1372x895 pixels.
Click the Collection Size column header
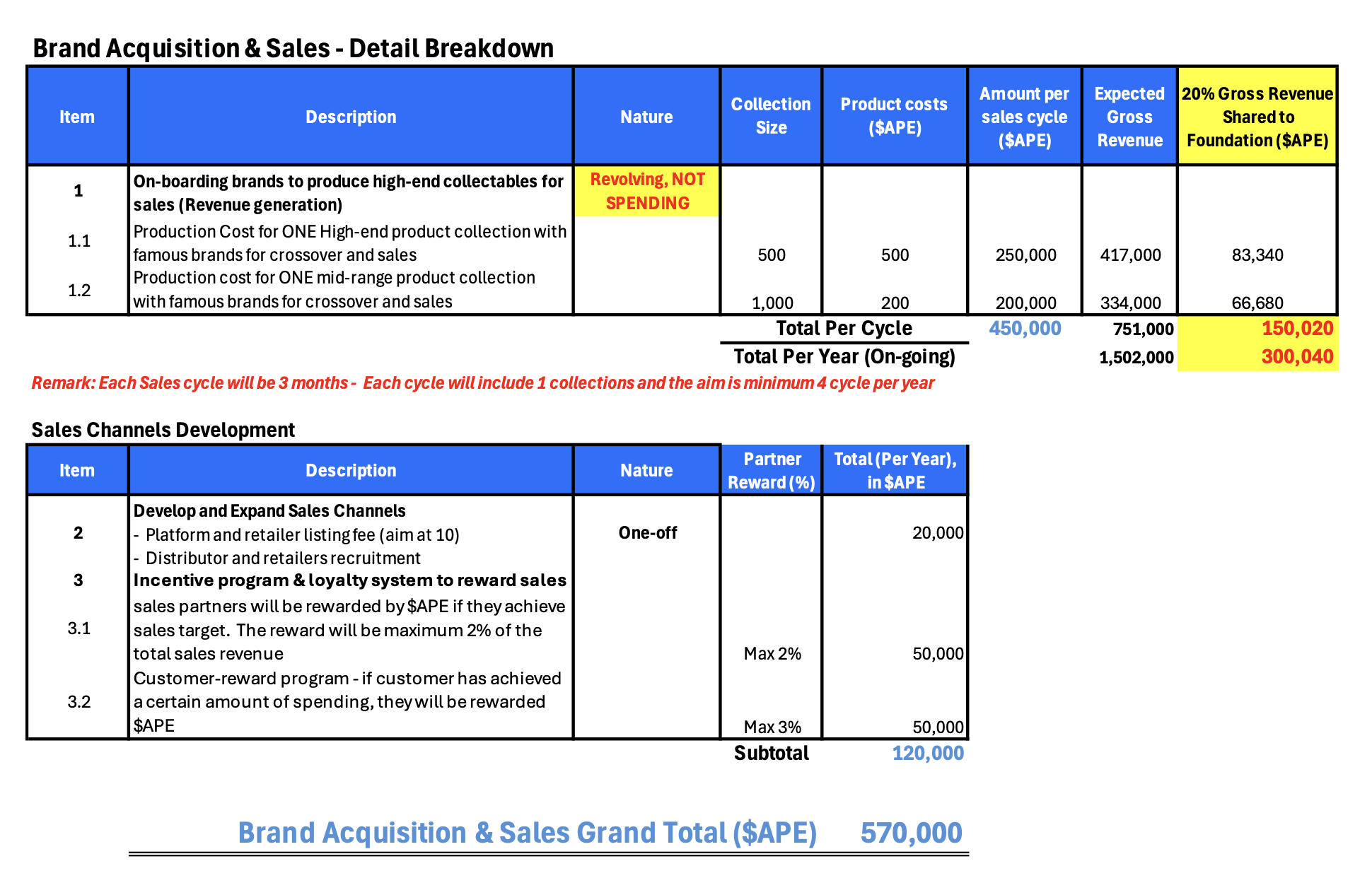pos(771,116)
